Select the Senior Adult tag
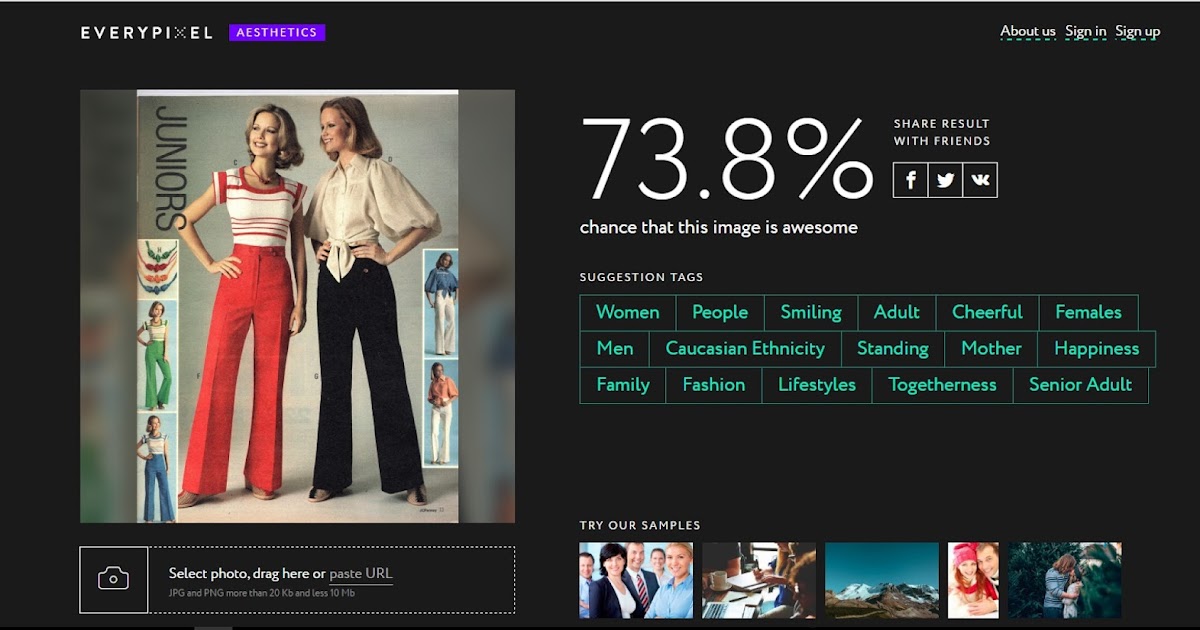This screenshot has height=630, width=1200. (1081, 385)
